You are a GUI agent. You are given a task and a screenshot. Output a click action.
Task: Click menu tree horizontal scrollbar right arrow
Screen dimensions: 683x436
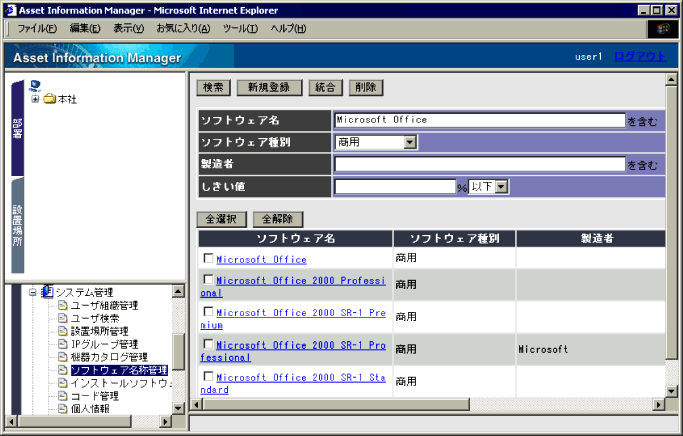point(166,421)
